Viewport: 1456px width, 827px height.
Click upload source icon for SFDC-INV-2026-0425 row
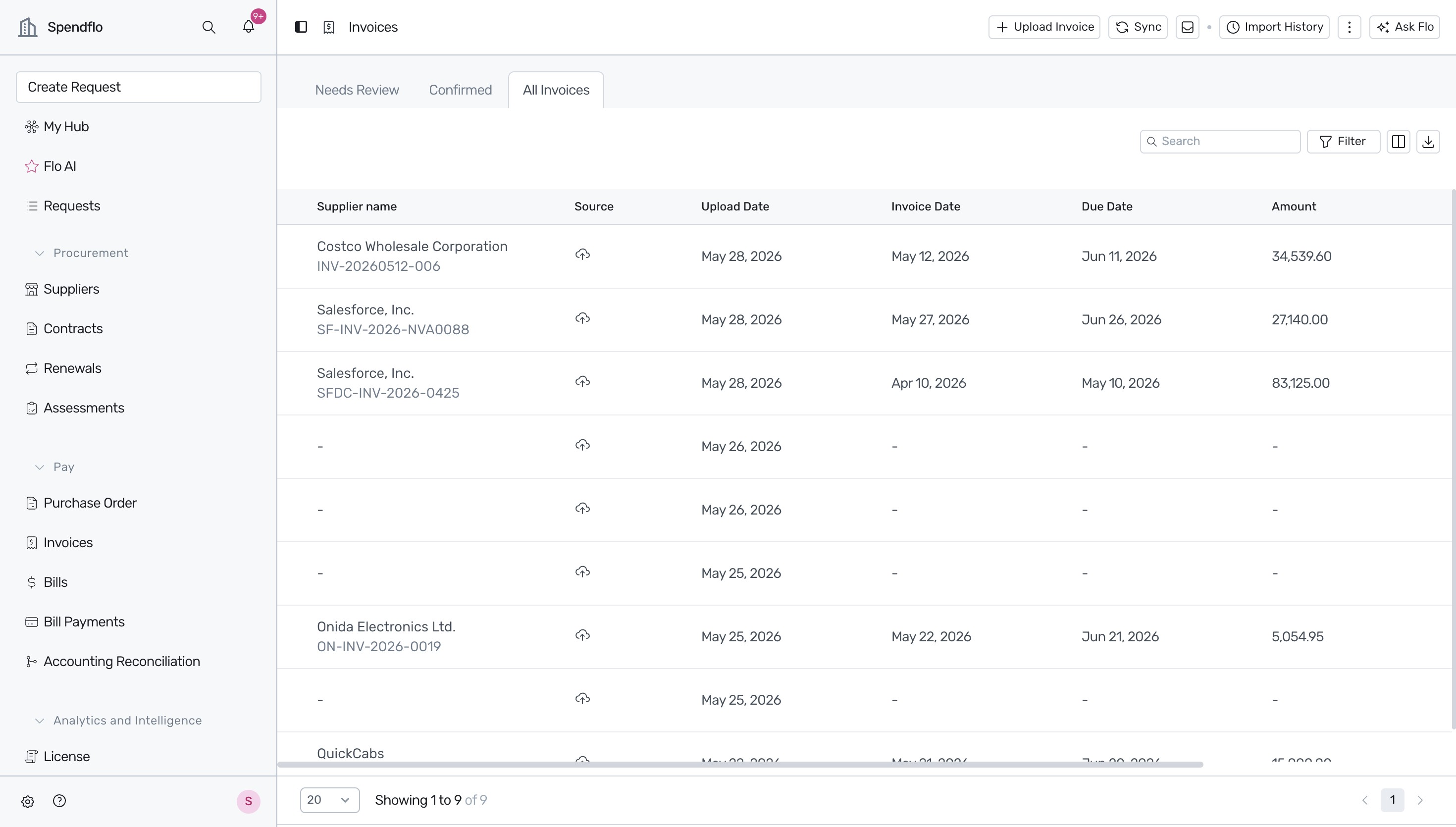coord(582,382)
